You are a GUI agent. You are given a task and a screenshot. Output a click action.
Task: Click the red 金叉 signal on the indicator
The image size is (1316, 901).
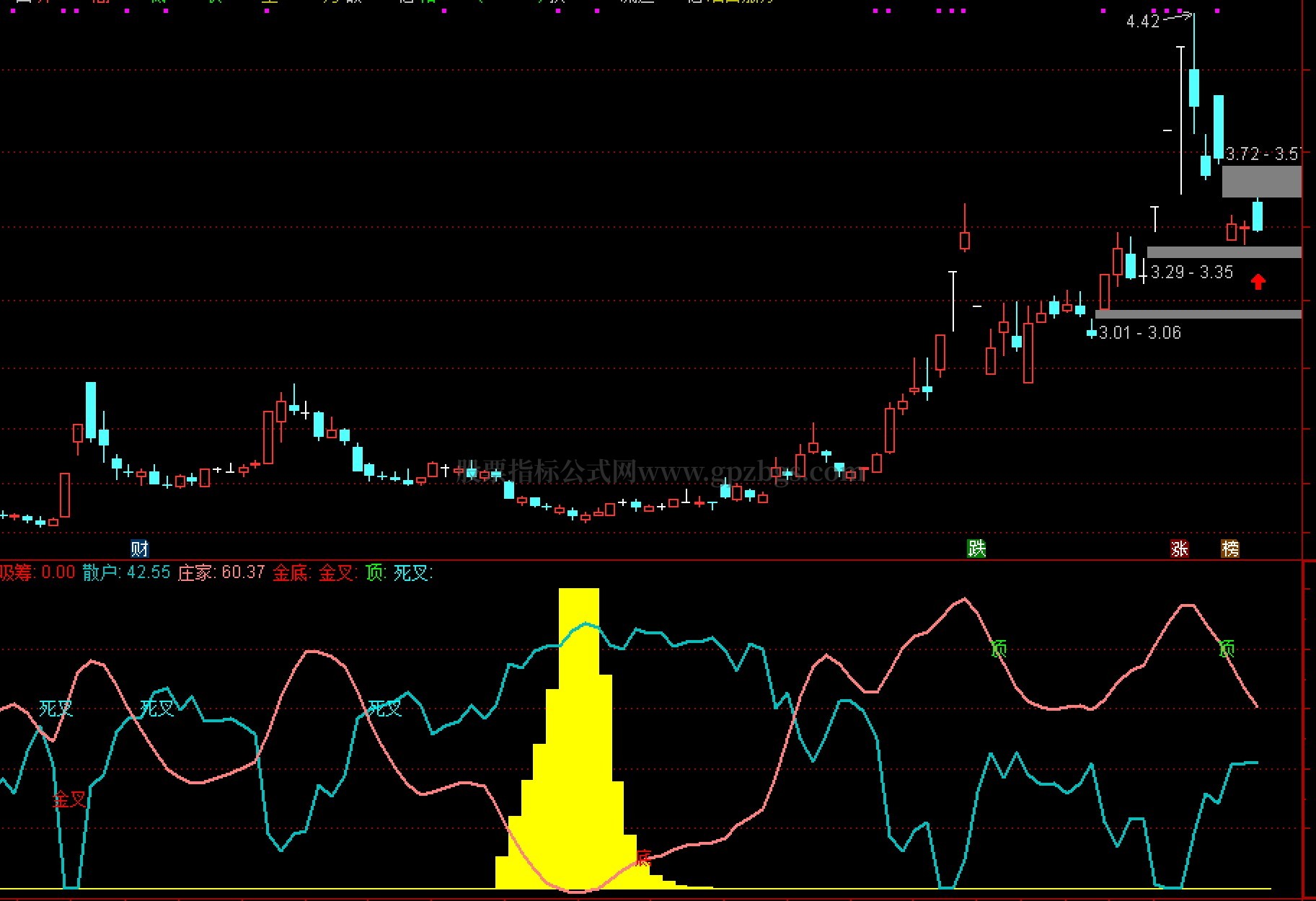click(69, 799)
